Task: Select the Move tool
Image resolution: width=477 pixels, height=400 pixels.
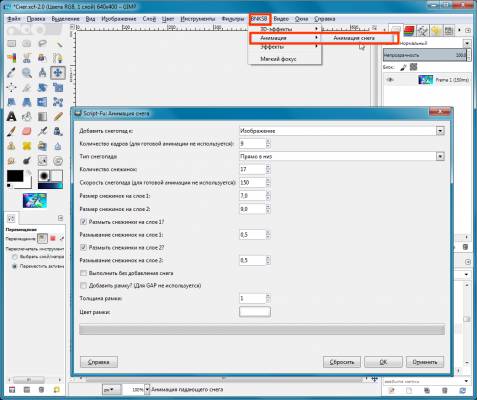Action: 58,73
